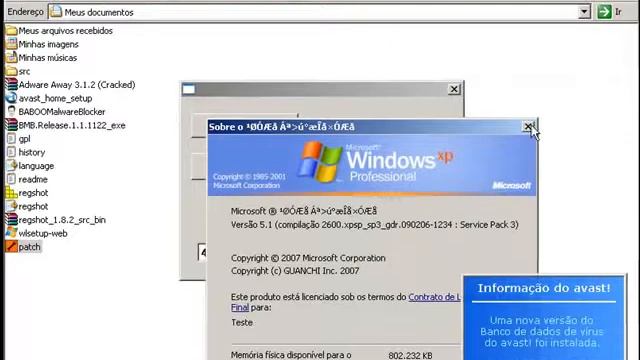Click the 'avast_home_setup' file name
640x360 pixels.
56,98
